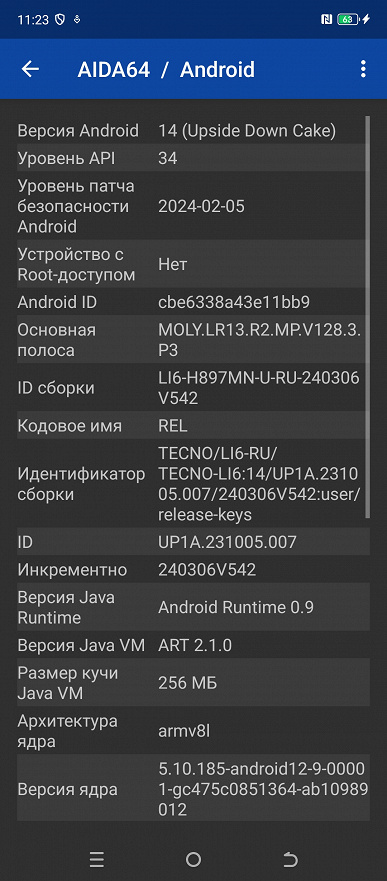Image resolution: width=387 pixels, height=881 pixels.
Task: Select the Уровень API row
Action: pyautogui.click(x=193, y=158)
